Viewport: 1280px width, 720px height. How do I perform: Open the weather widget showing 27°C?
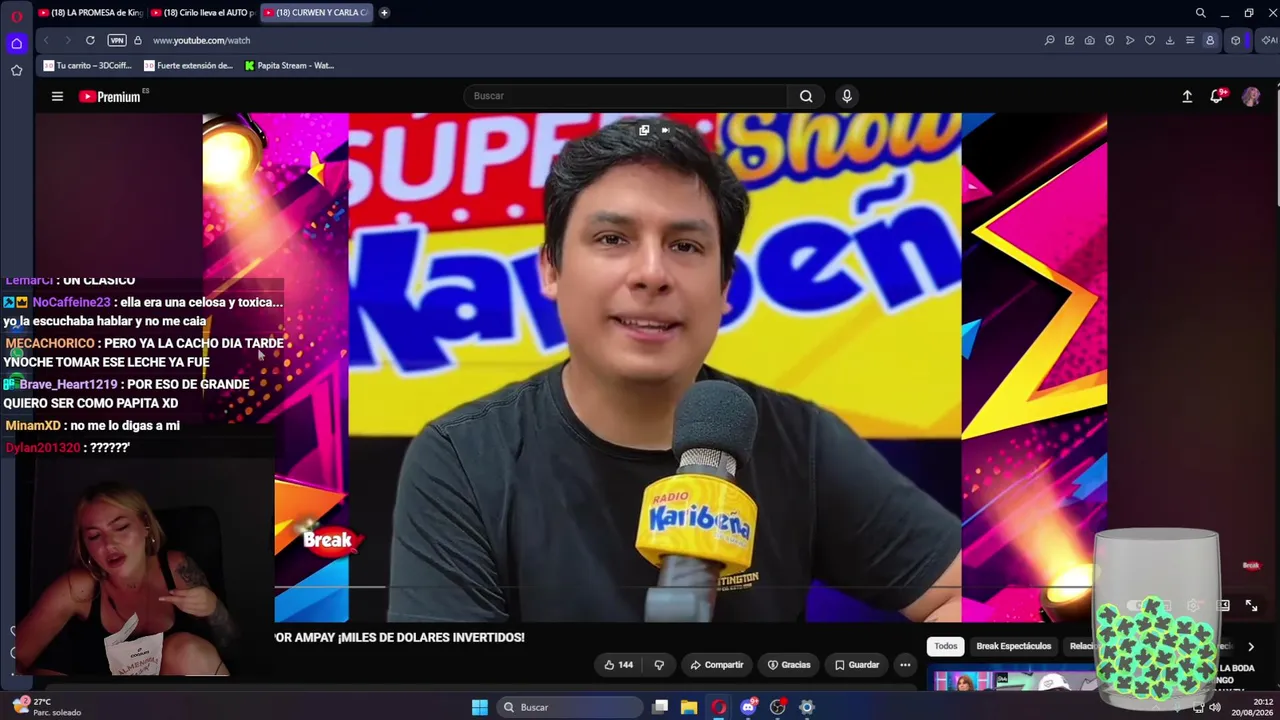pos(46,707)
